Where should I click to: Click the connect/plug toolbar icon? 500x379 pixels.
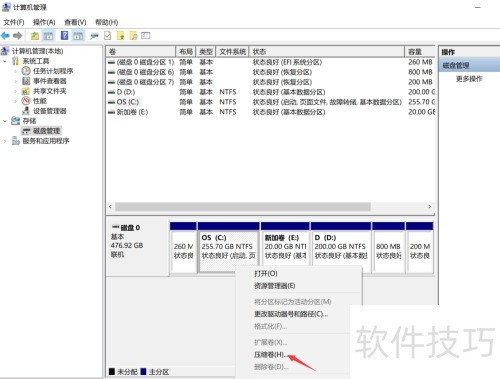pyautogui.click(x=94, y=35)
